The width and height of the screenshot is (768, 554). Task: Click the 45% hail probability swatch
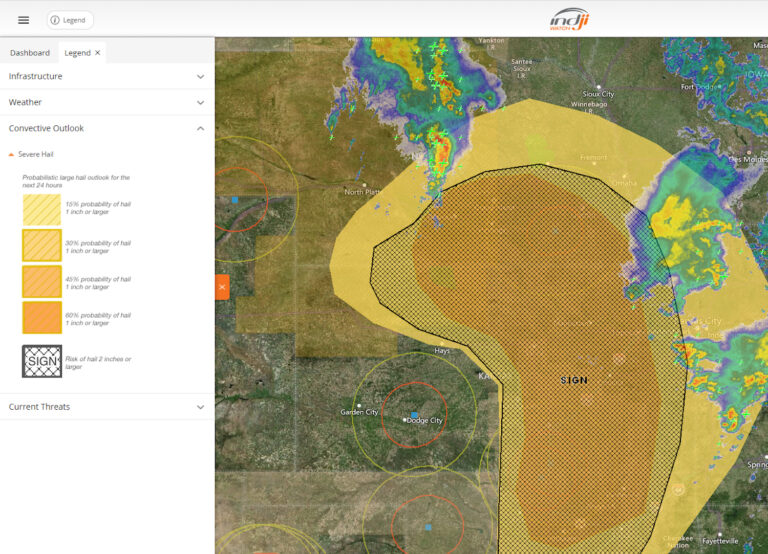pyautogui.click(x=42, y=281)
